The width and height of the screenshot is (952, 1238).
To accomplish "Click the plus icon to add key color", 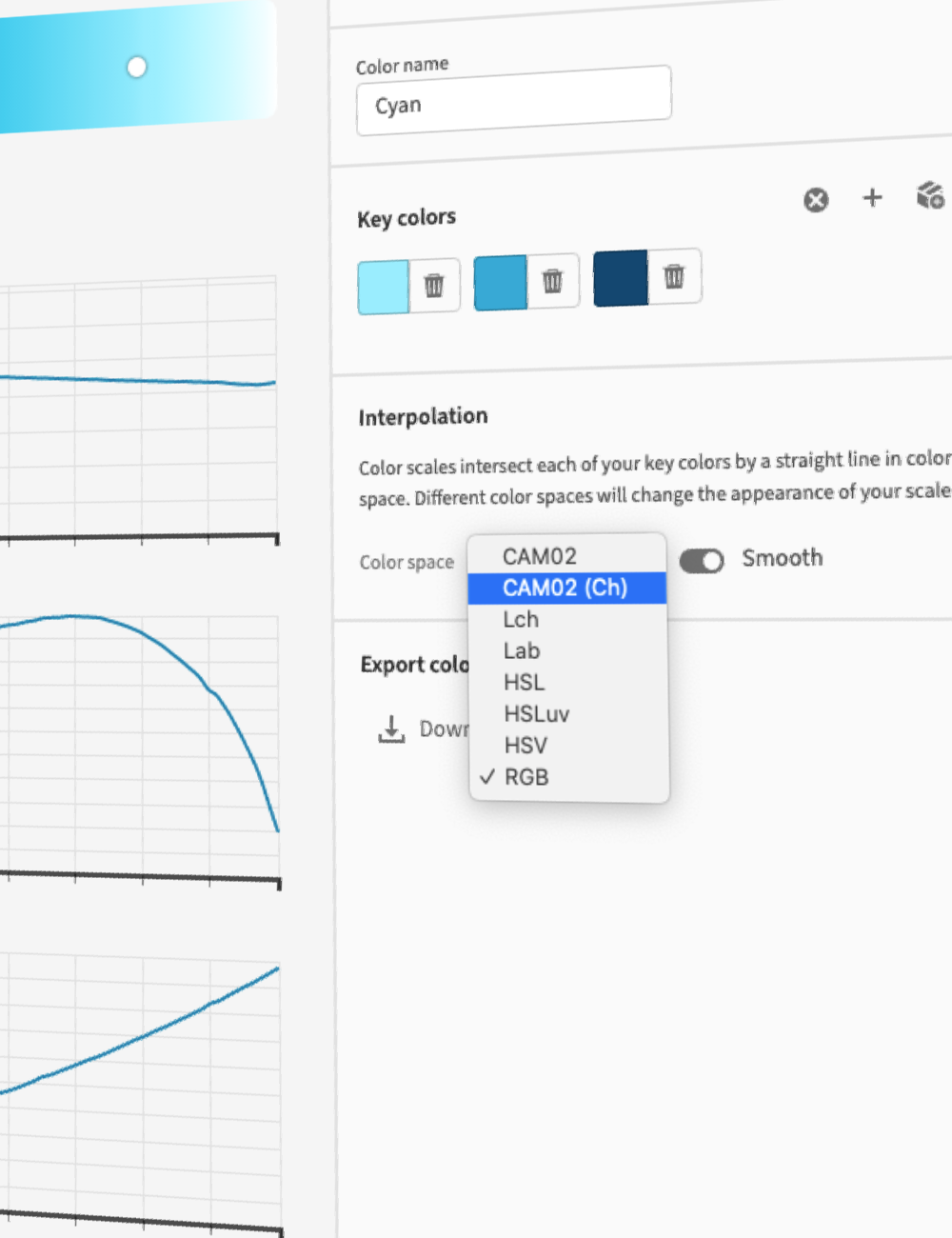I will [872, 197].
